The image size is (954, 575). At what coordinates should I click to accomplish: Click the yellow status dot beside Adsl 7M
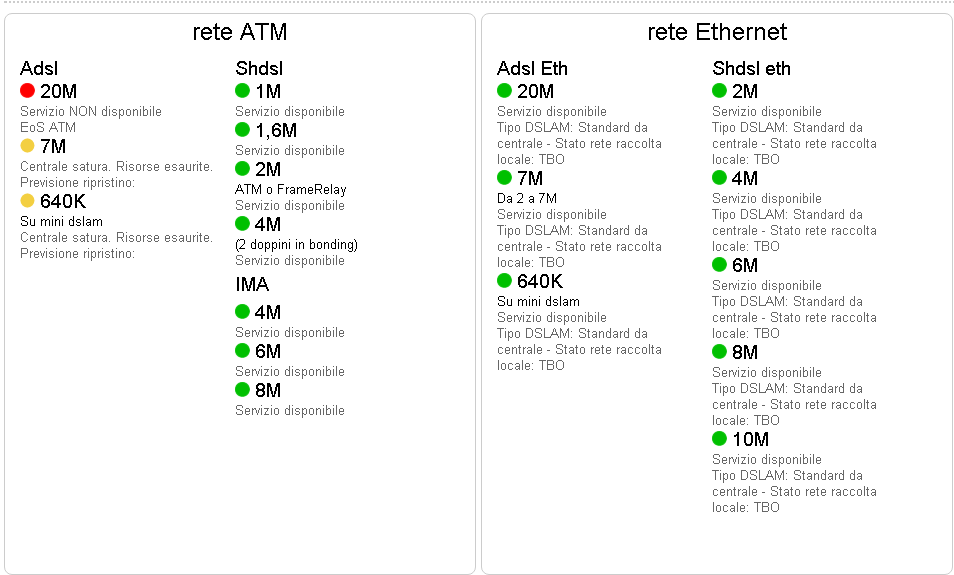coord(27,145)
